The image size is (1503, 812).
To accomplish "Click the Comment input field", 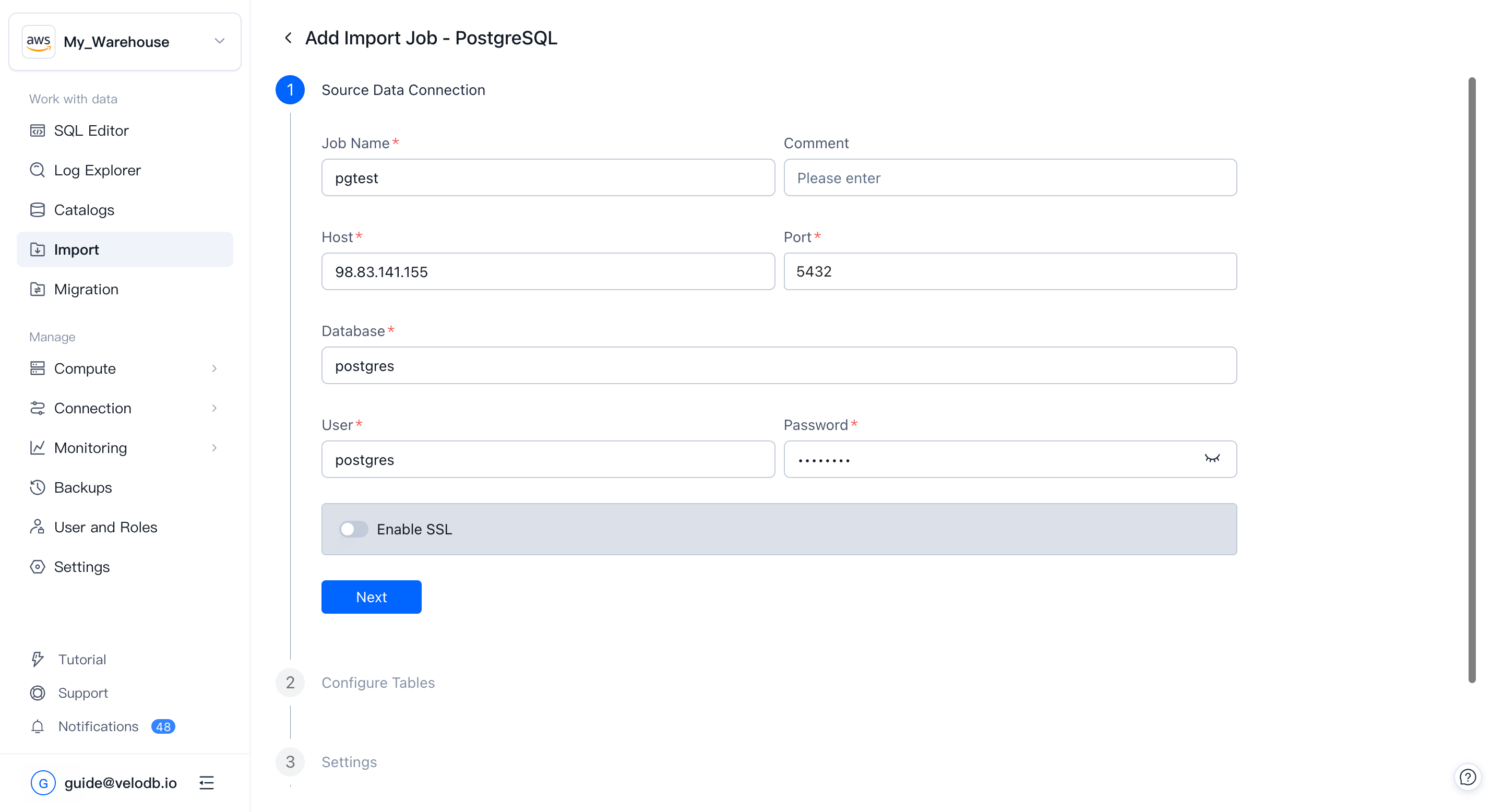I will click(1009, 177).
